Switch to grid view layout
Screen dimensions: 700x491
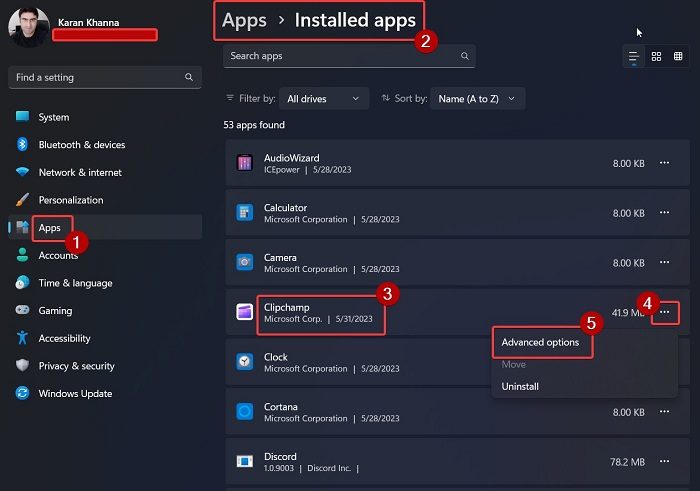[656, 56]
